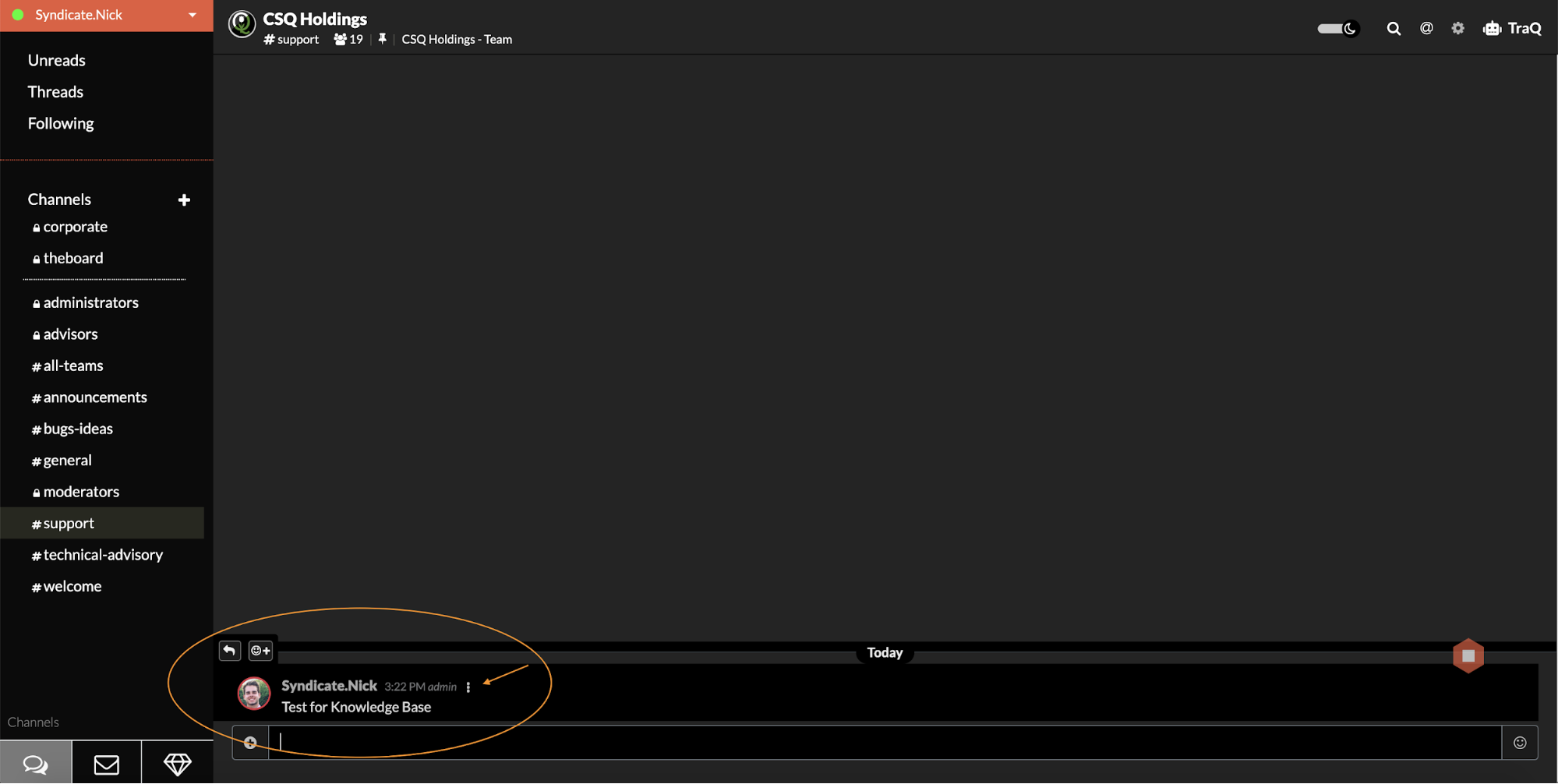Switch to the diamond tab
1558x784 pixels.
tap(177, 764)
